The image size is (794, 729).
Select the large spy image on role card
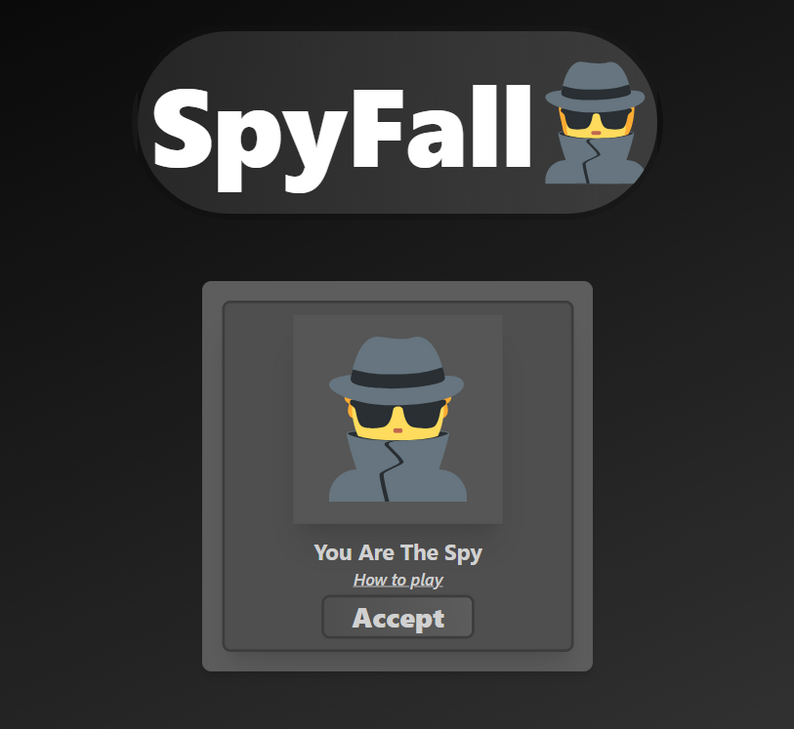pyautogui.click(x=398, y=419)
